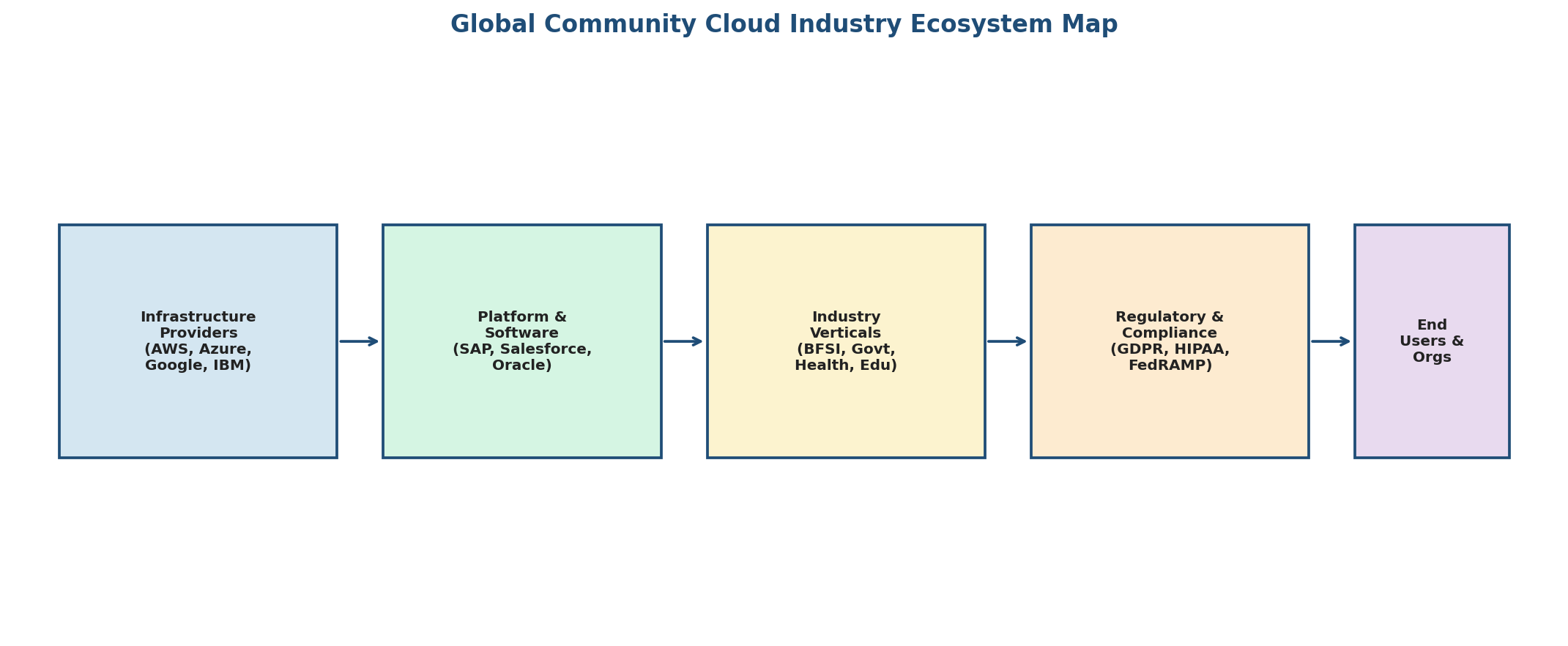Image resolution: width=1568 pixels, height=646 pixels.
Task: Click the "Google, IBM)" text line
Action: coord(198,365)
